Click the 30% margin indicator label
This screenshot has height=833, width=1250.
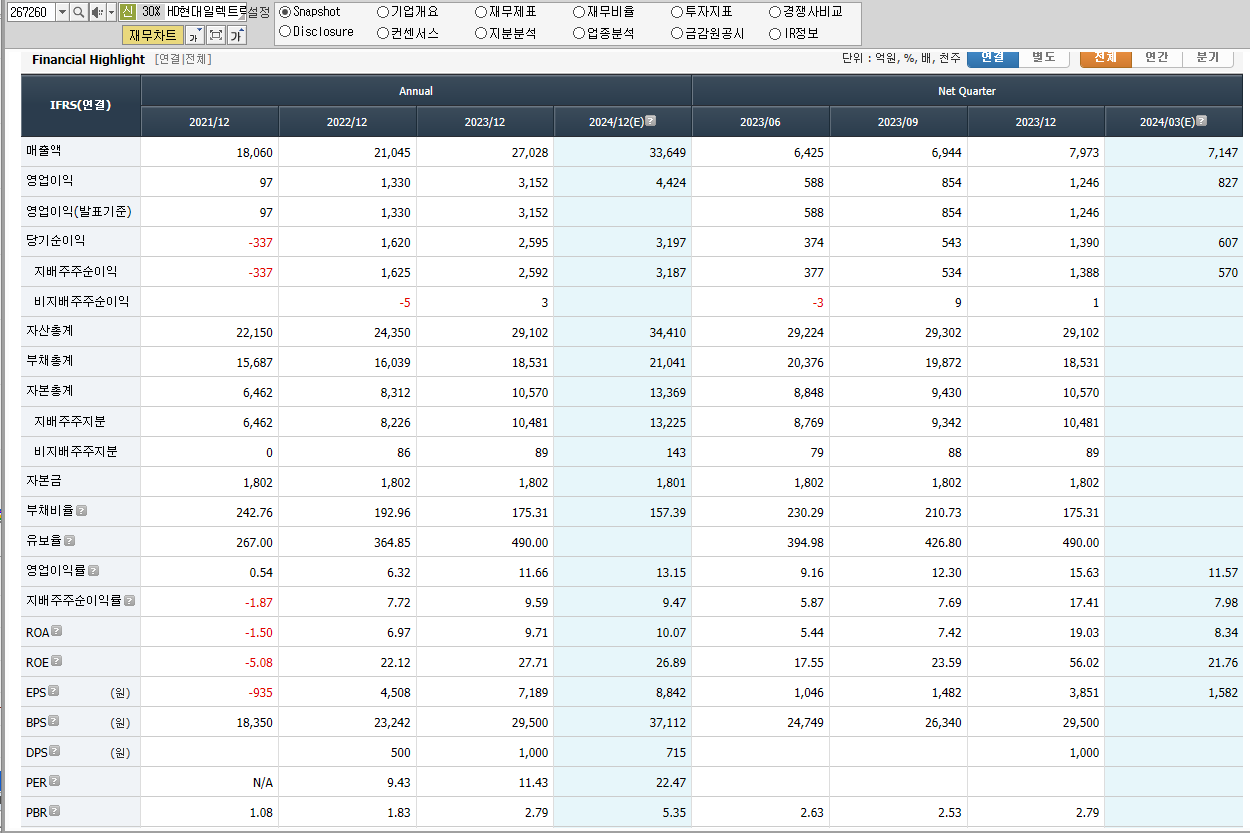[151, 12]
